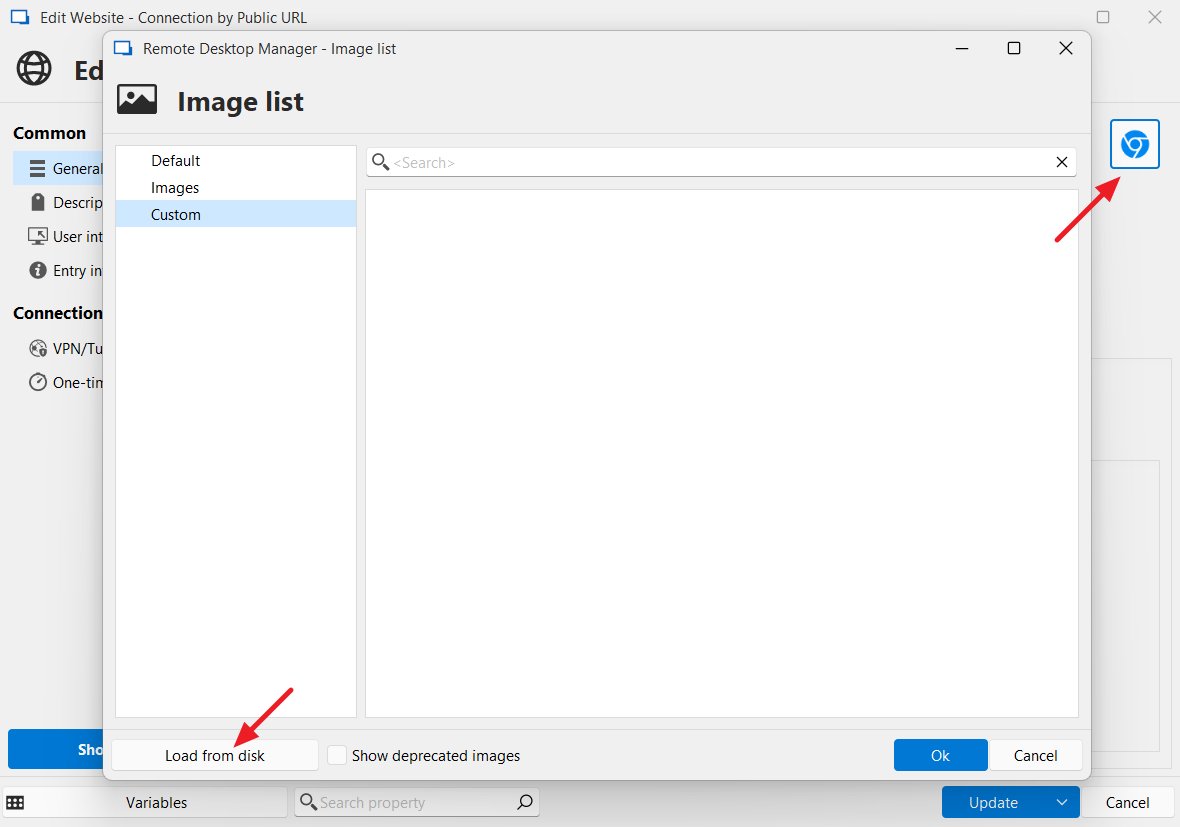
Task: Select the Default image category
Action: (x=176, y=161)
